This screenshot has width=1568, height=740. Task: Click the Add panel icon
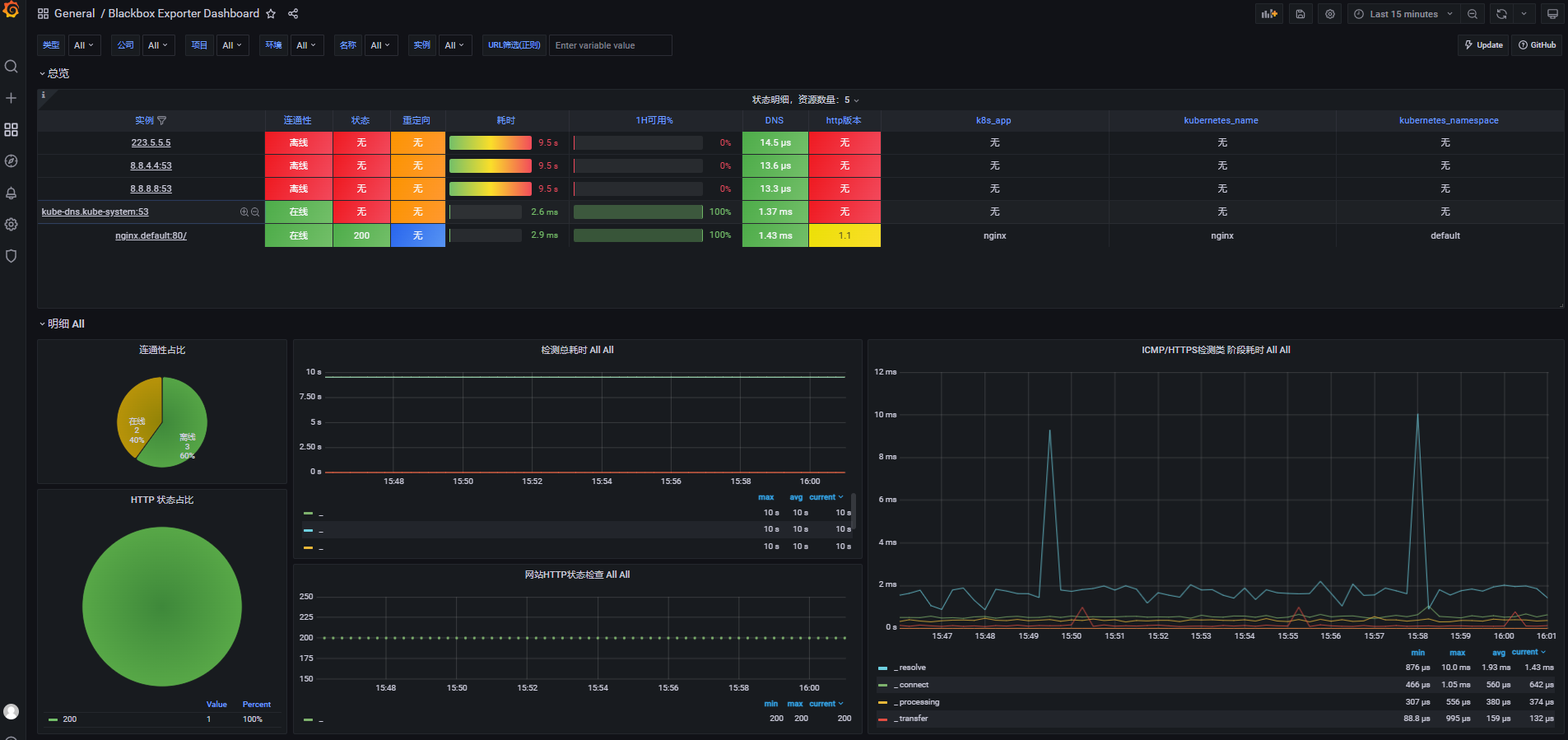click(x=1269, y=14)
